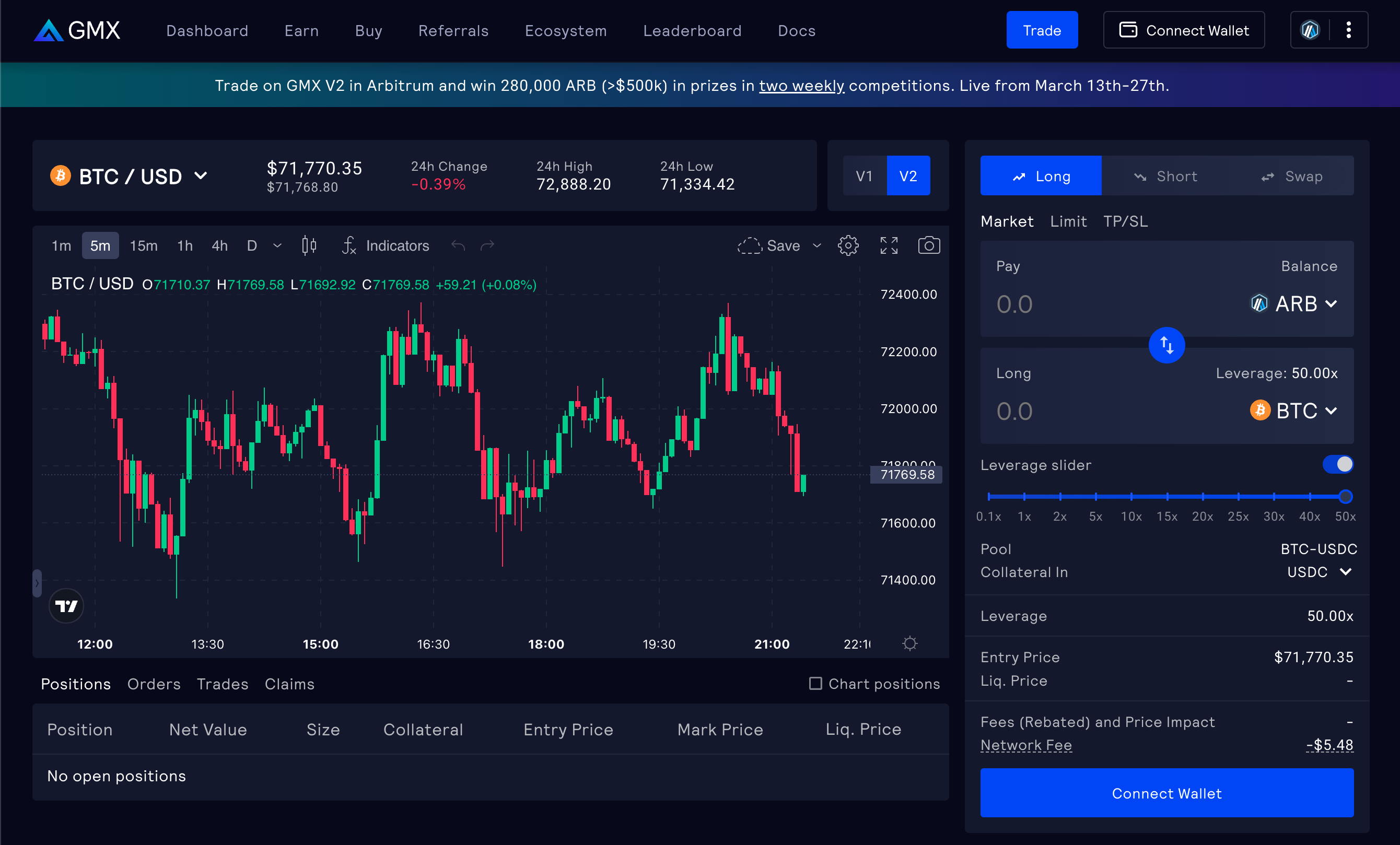Check the Chart positions checkbox

click(x=815, y=683)
